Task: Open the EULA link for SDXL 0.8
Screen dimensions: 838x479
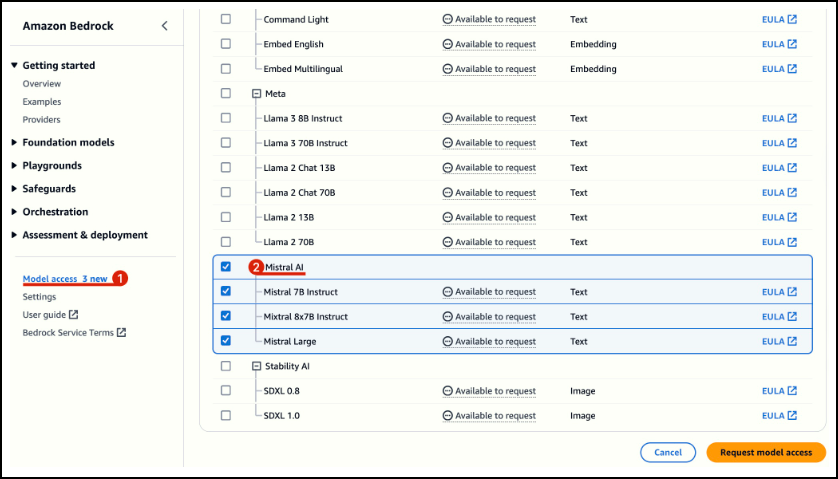Action: coord(779,391)
